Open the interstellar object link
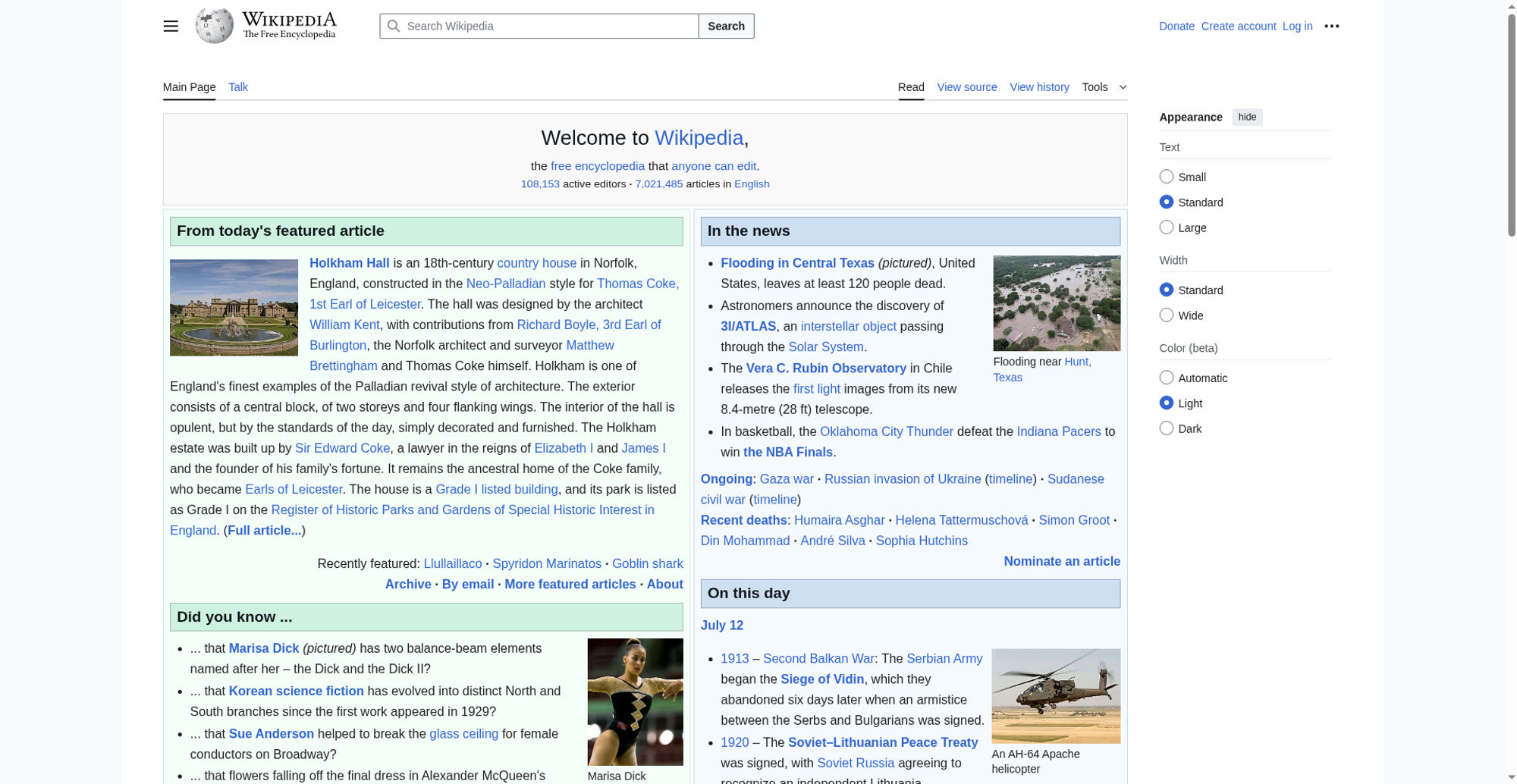The image size is (1517, 784). [x=849, y=326]
